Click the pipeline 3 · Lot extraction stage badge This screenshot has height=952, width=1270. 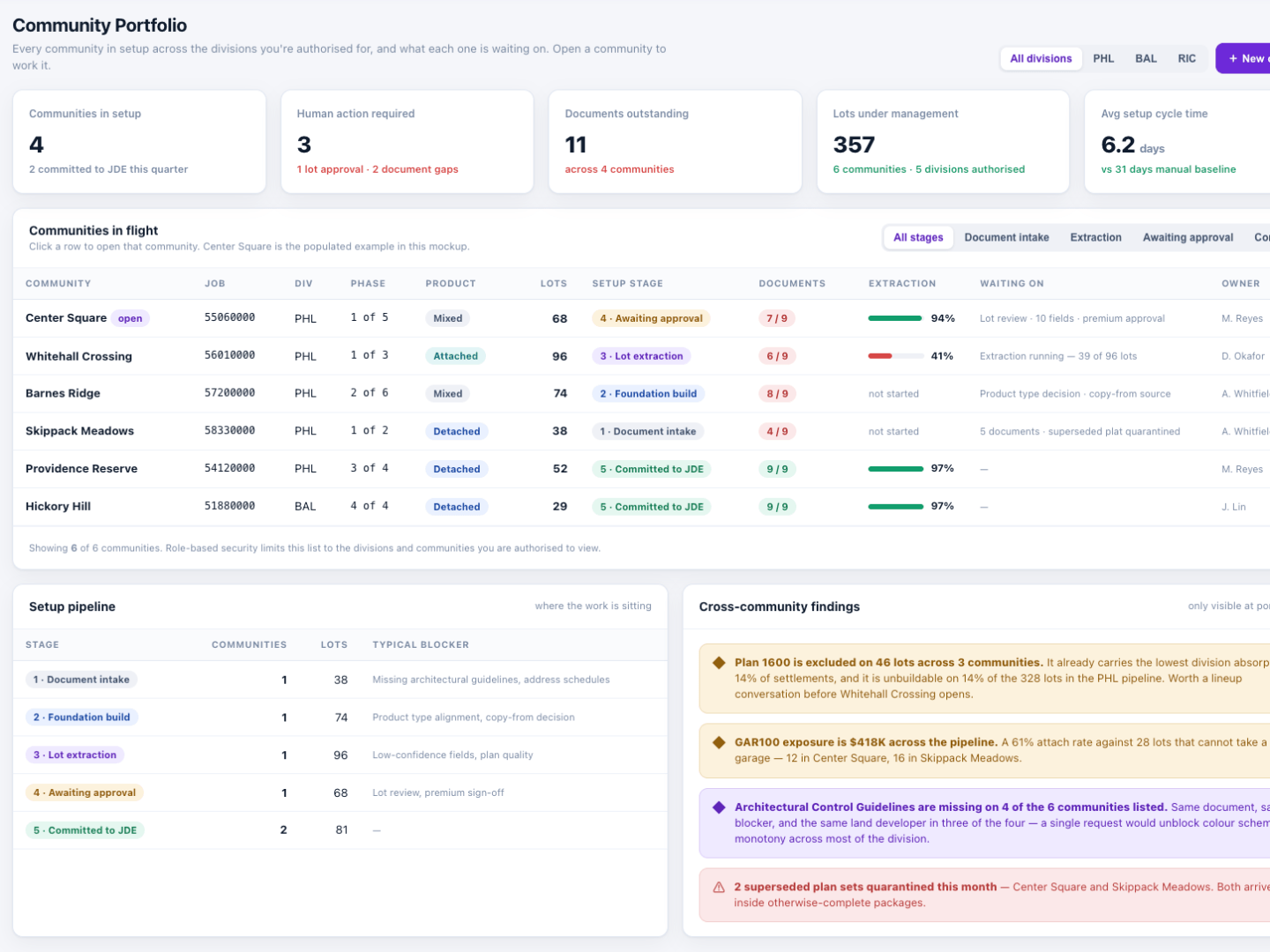[x=75, y=755]
